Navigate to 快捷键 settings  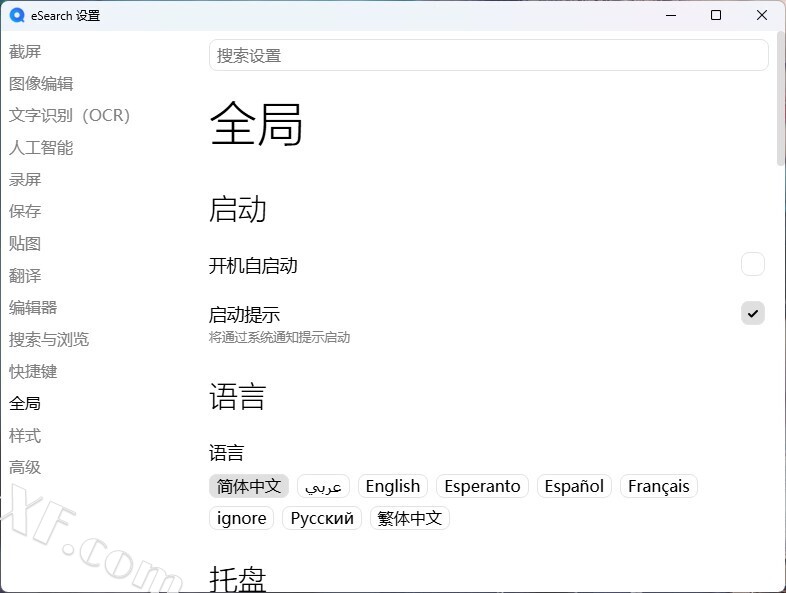tap(33, 372)
